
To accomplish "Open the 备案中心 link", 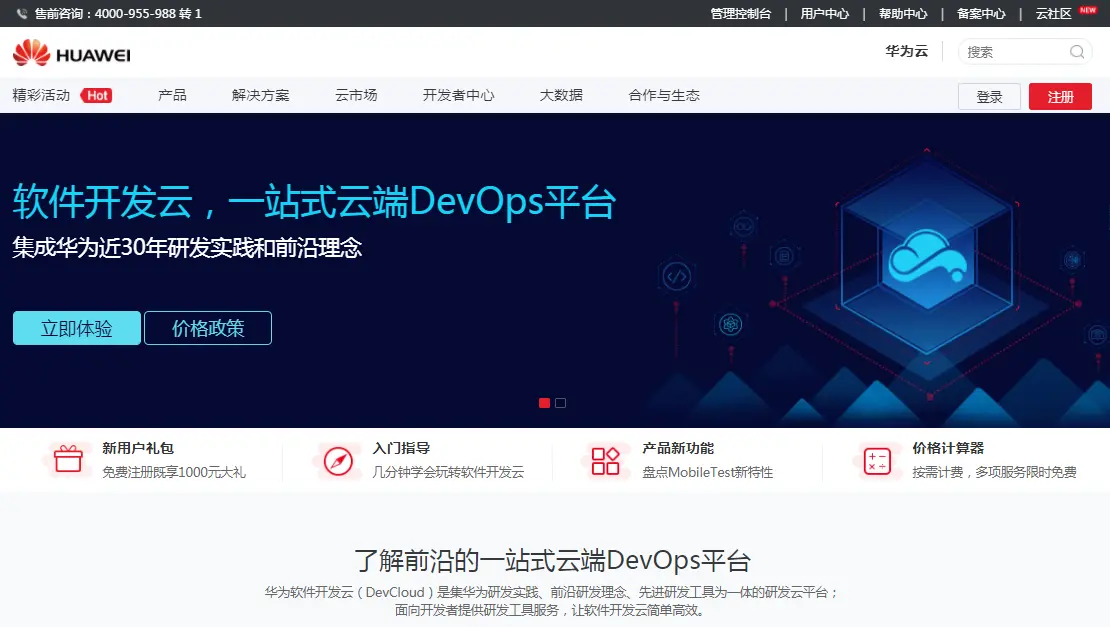I will [x=981, y=13].
